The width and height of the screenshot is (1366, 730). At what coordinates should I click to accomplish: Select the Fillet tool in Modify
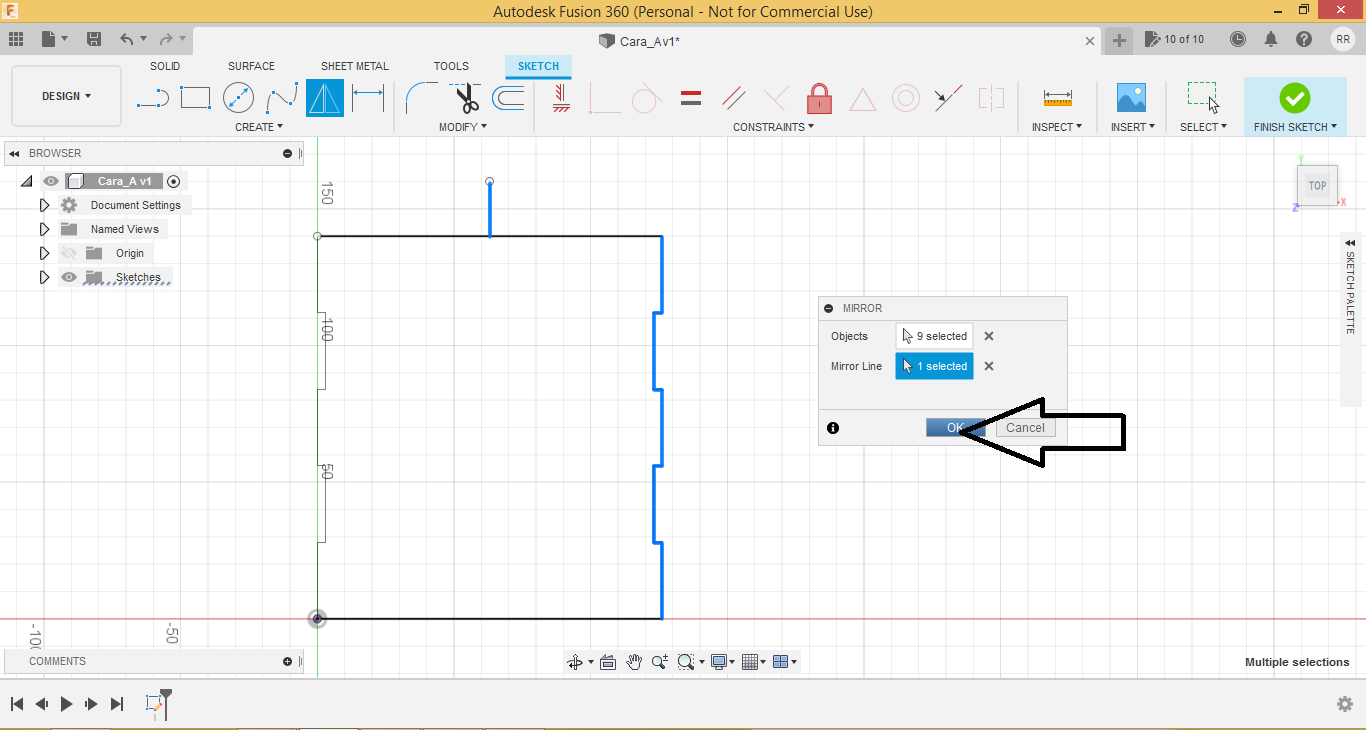point(420,98)
